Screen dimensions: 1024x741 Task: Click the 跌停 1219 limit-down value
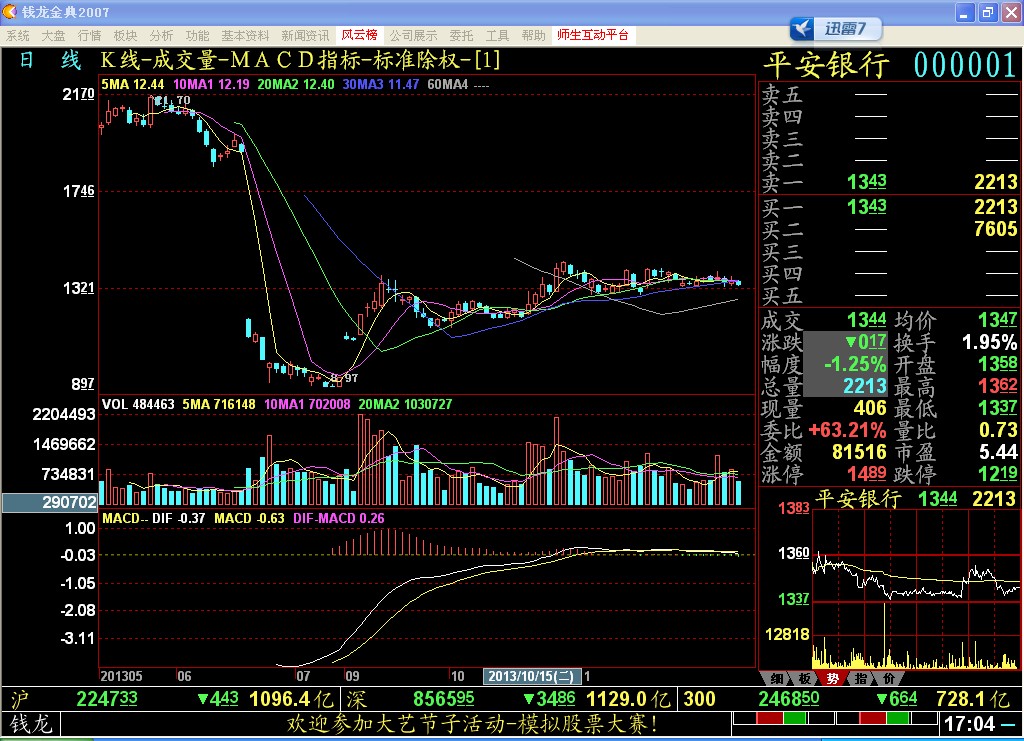(x=998, y=473)
